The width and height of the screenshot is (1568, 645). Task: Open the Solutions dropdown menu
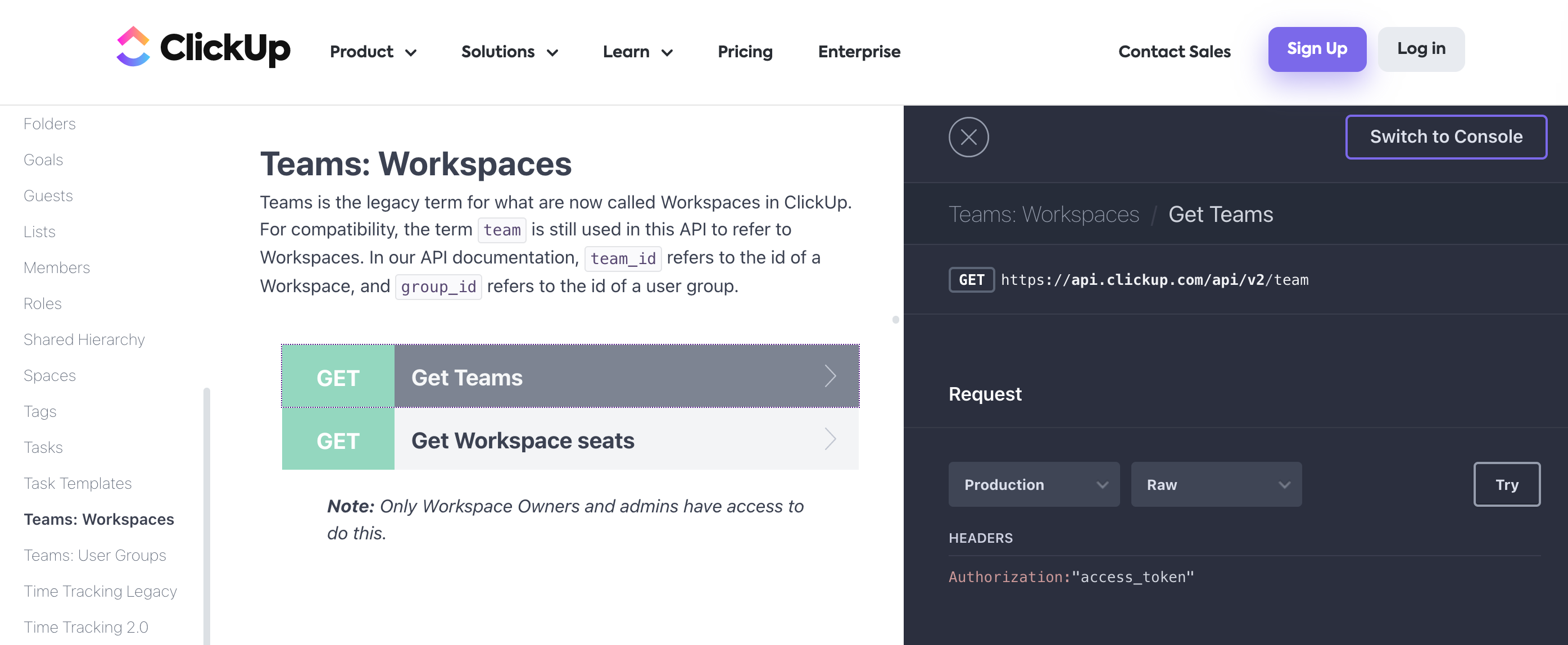510,52
